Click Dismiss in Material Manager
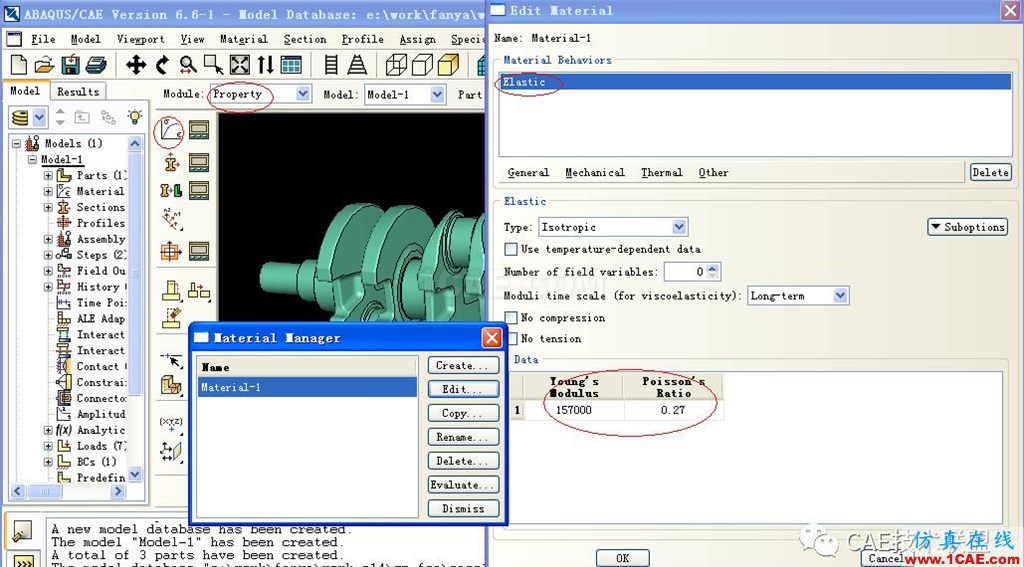 tap(464, 508)
